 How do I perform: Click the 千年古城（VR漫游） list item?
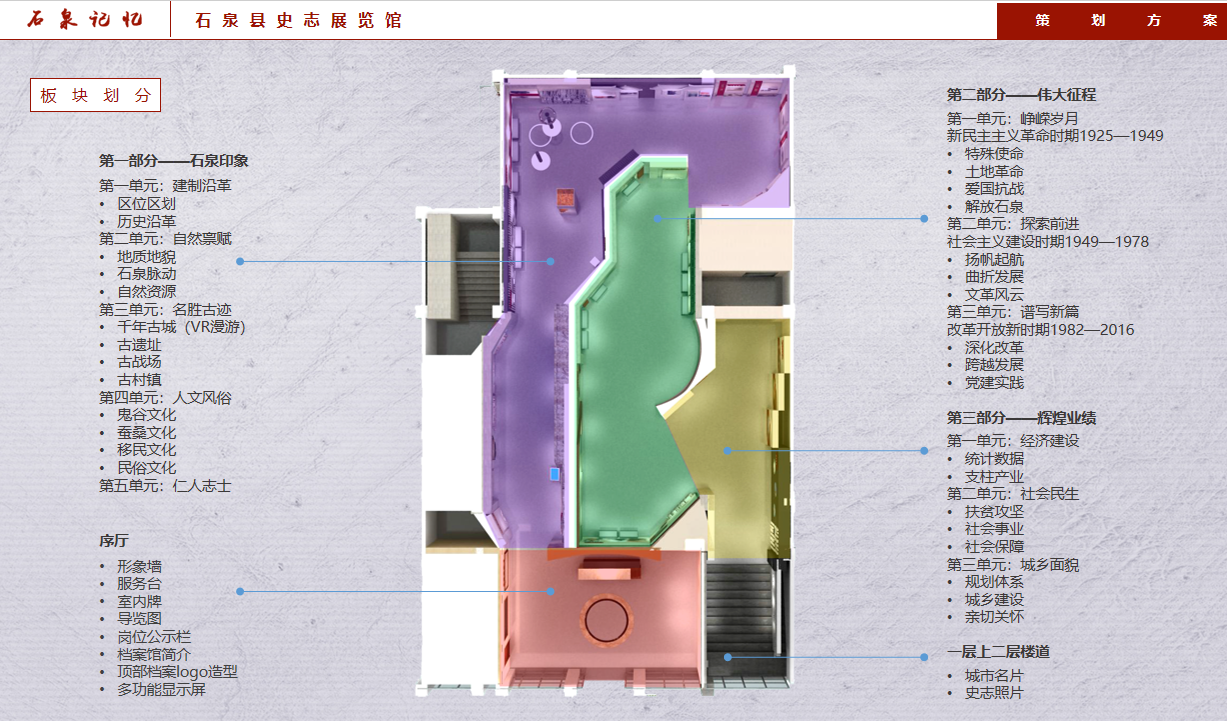pyautogui.click(x=181, y=327)
